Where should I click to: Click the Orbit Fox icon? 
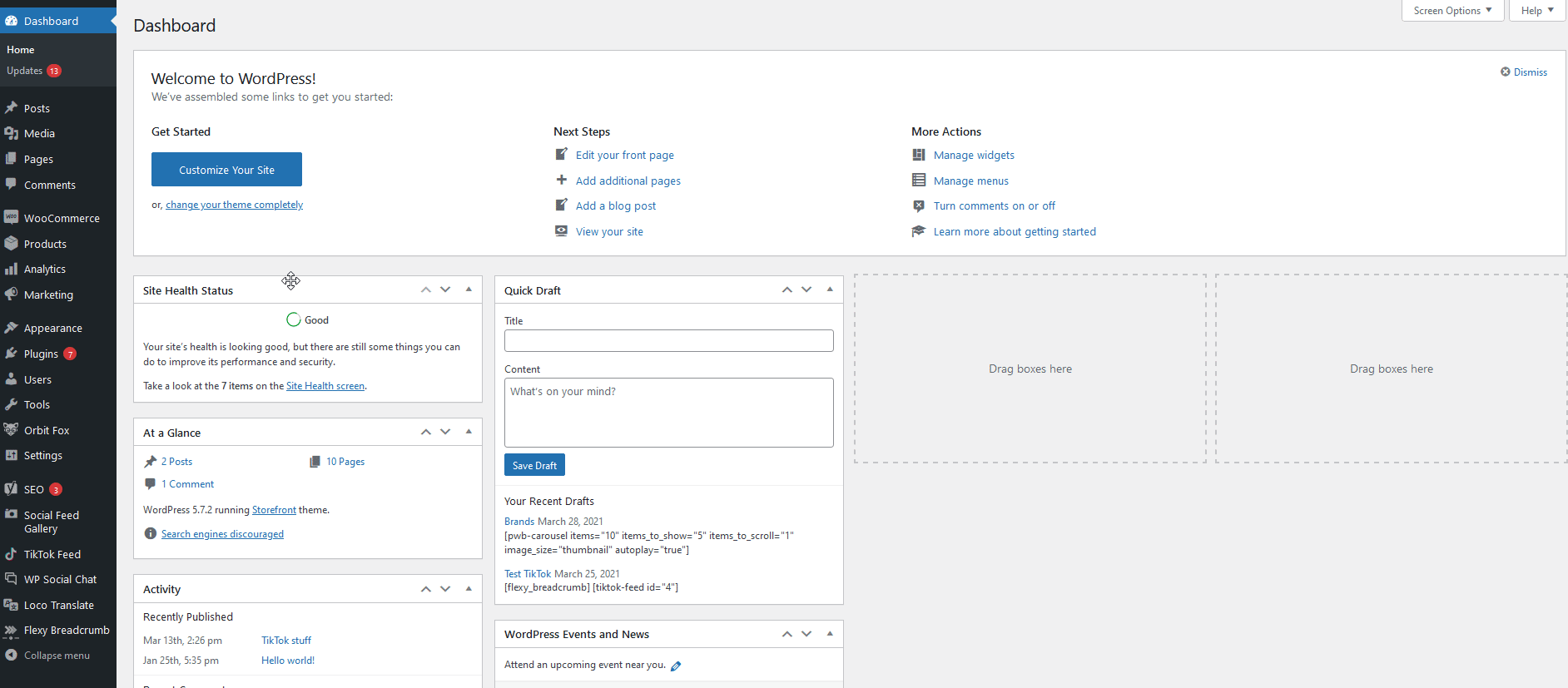click(11, 430)
